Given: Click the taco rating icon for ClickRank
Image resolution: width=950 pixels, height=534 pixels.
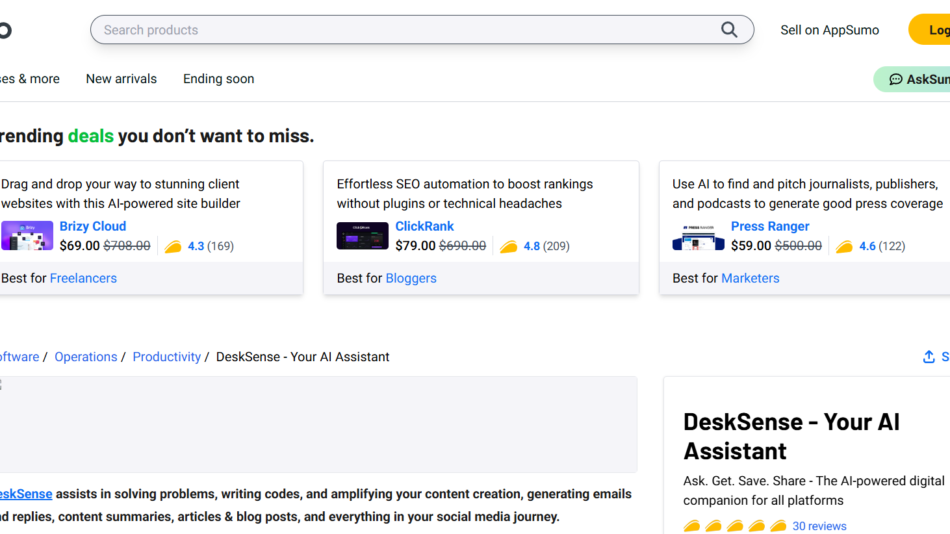Looking at the screenshot, I should click(509, 246).
